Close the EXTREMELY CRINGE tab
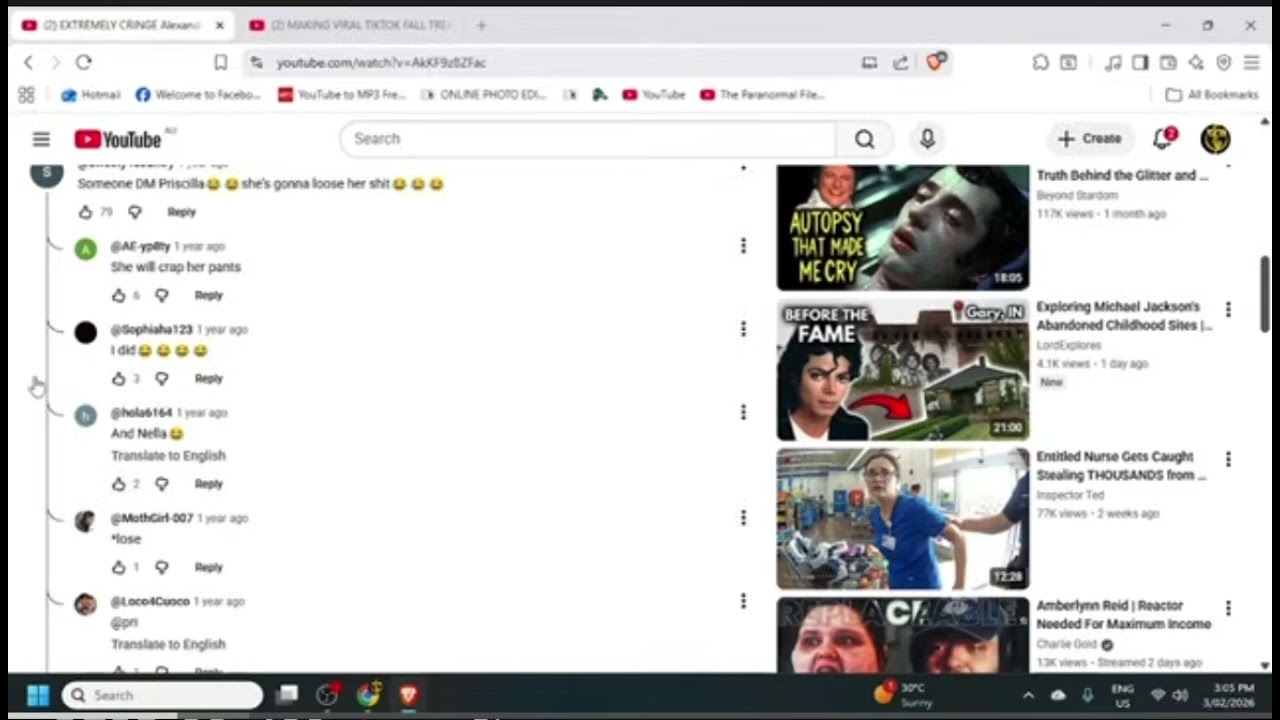Image resolution: width=1280 pixels, height=720 pixels. point(220,25)
